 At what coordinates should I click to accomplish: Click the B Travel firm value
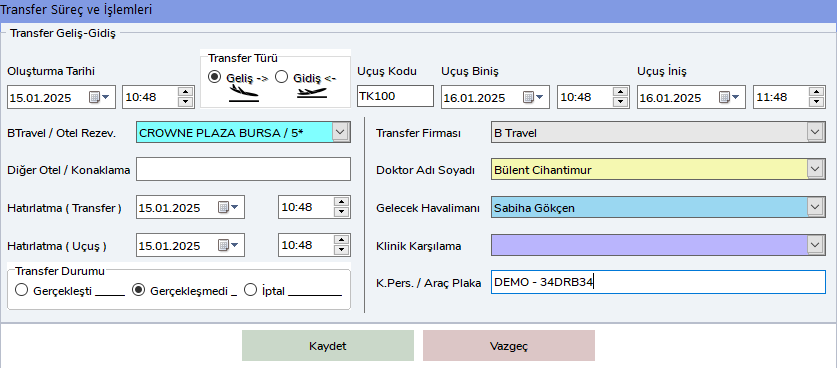pos(515,132)
